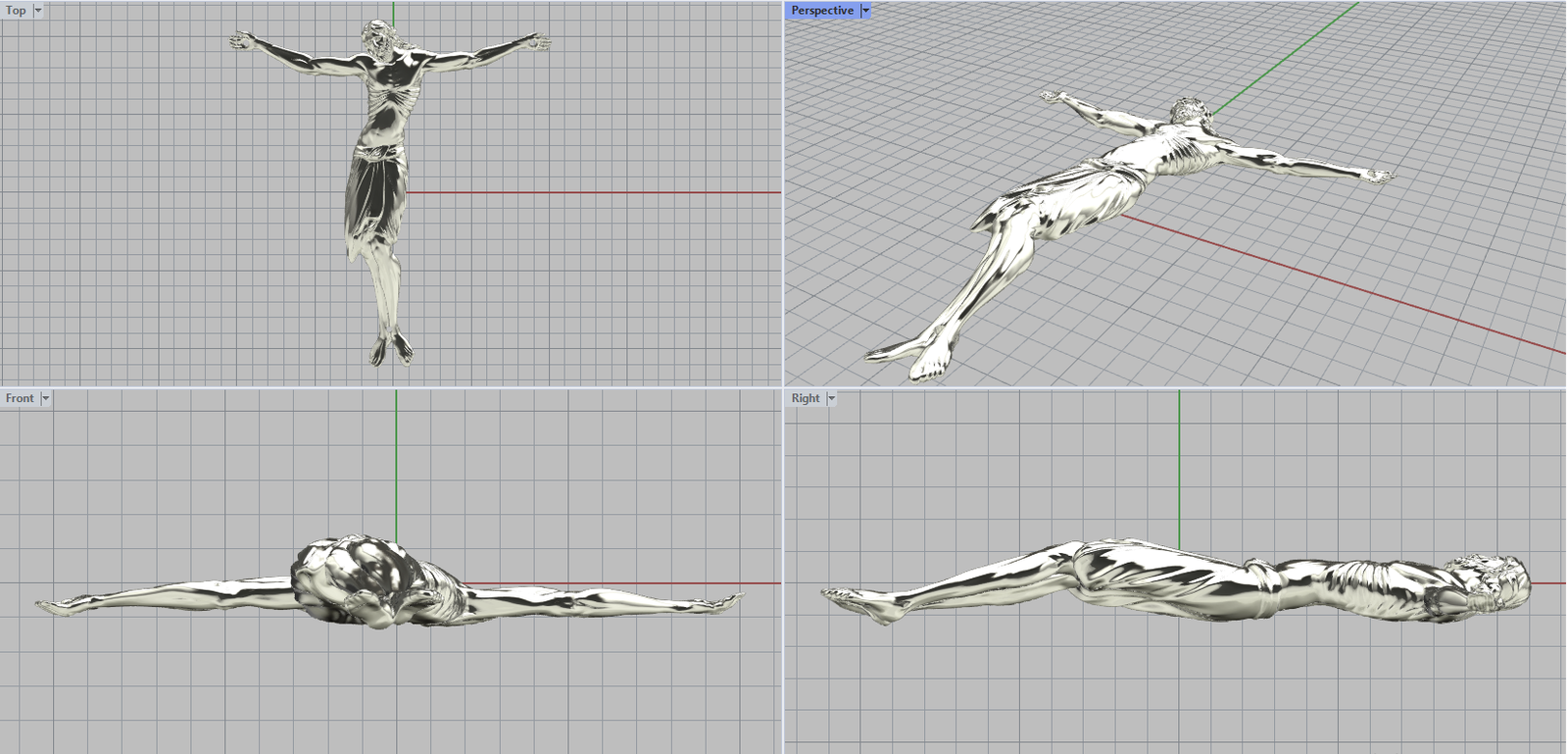Click the green axis line in Front viewport
This screenshot has width=1568, height=754.
pos(396,461)
